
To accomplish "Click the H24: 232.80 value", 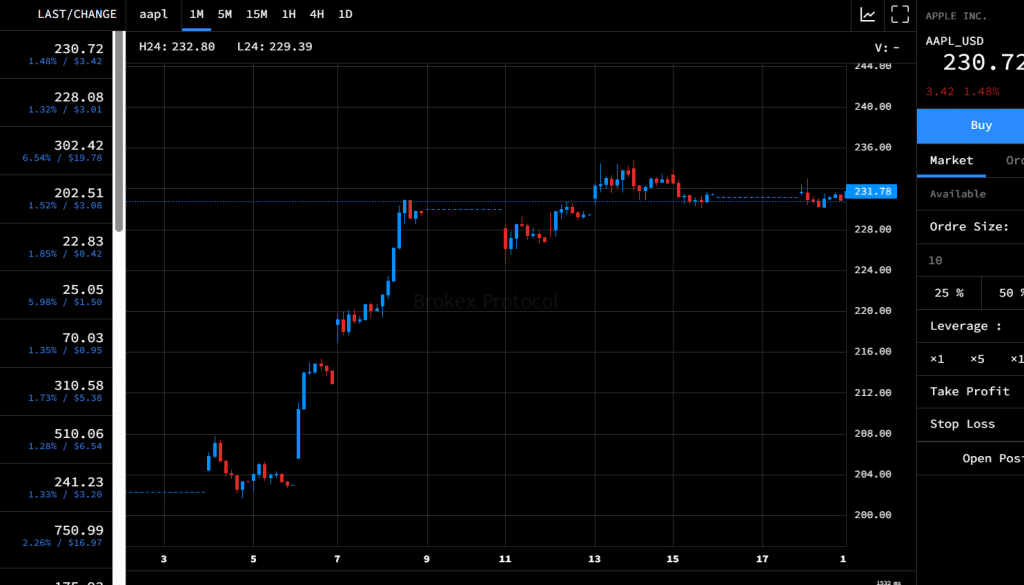I will 177,47.
